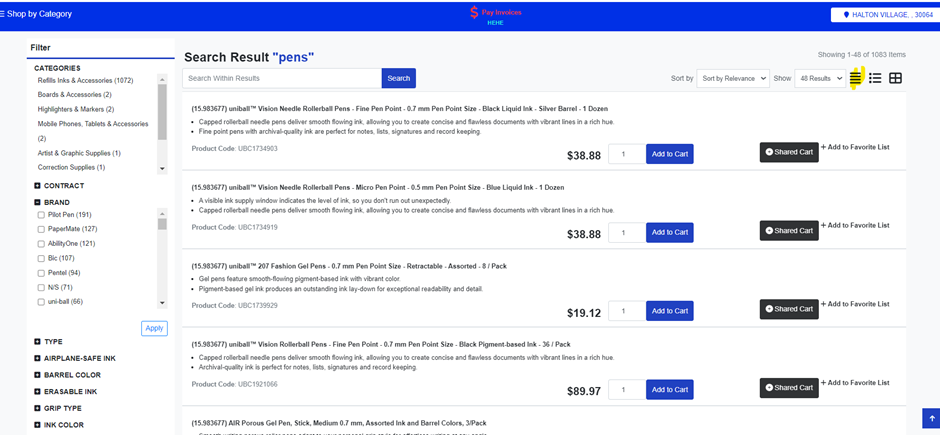Select Artist & Graphic Supplies category
Viewport: 940px width, 435px height.
(x=79, y=153)
